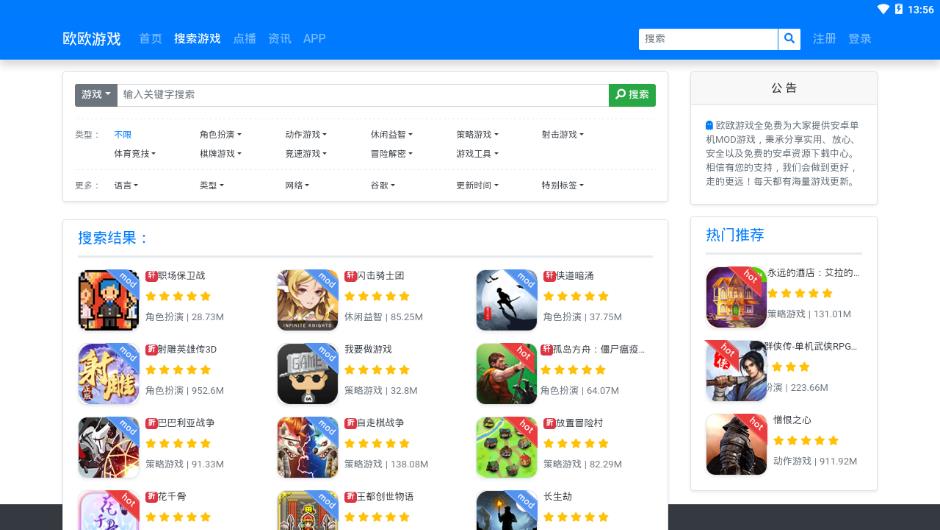
Task: Open the 职场保卫战 title link
Action: click(x=181, y=276)
